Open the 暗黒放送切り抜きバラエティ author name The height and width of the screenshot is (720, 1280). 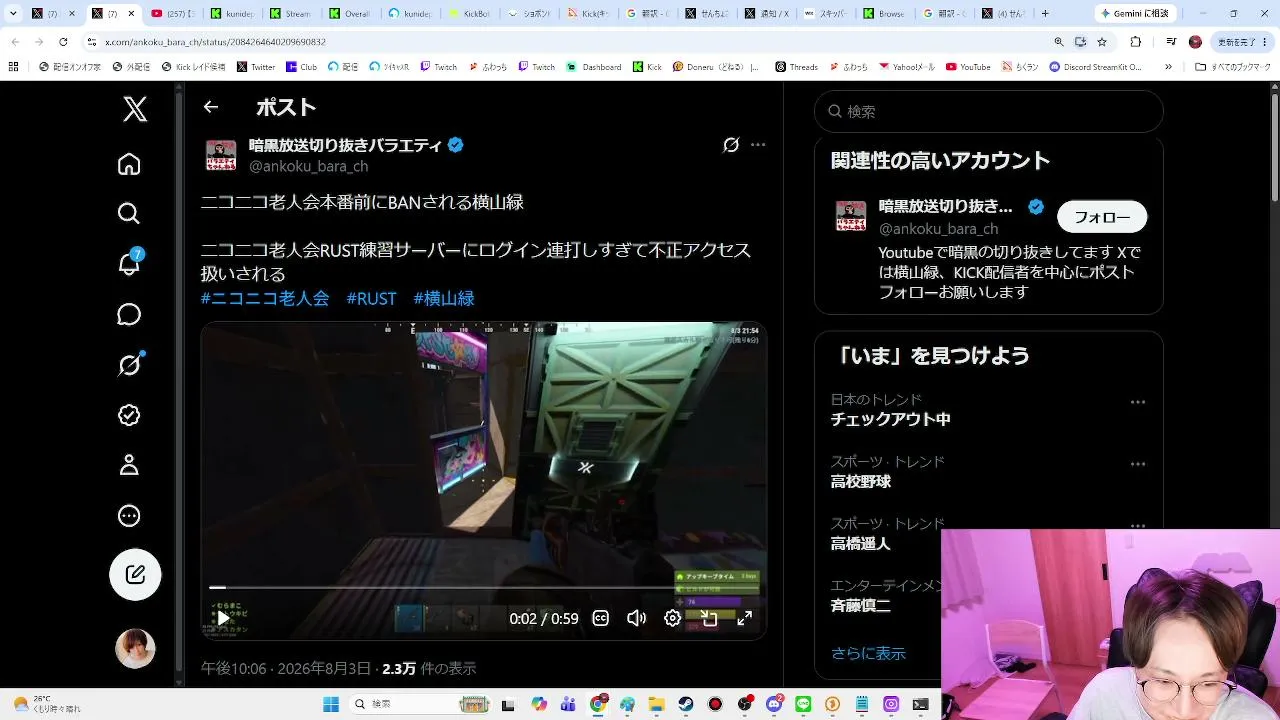(345, 145)
